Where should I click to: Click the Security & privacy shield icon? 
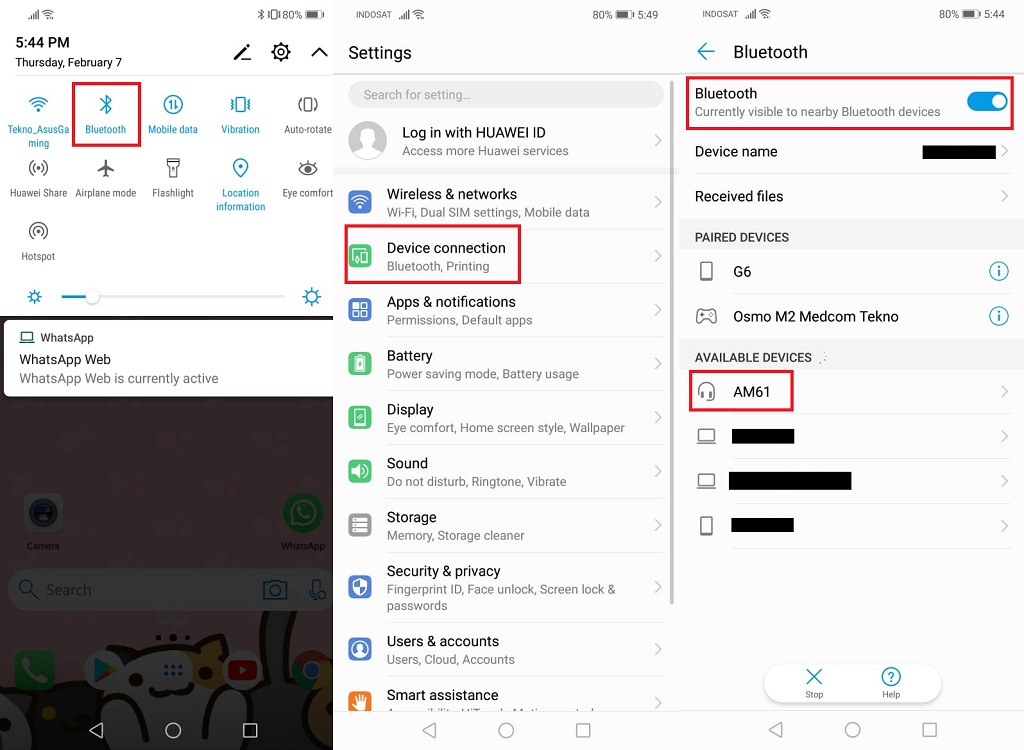pos(360,587)
